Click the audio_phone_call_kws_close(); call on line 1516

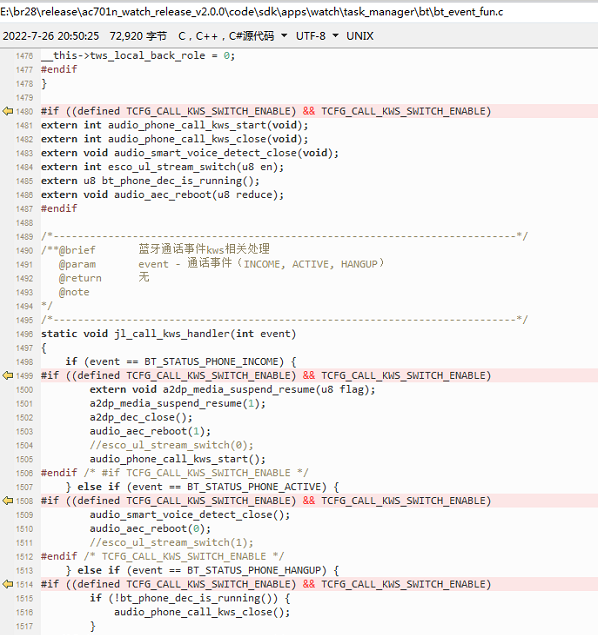(x=202, y=612)
